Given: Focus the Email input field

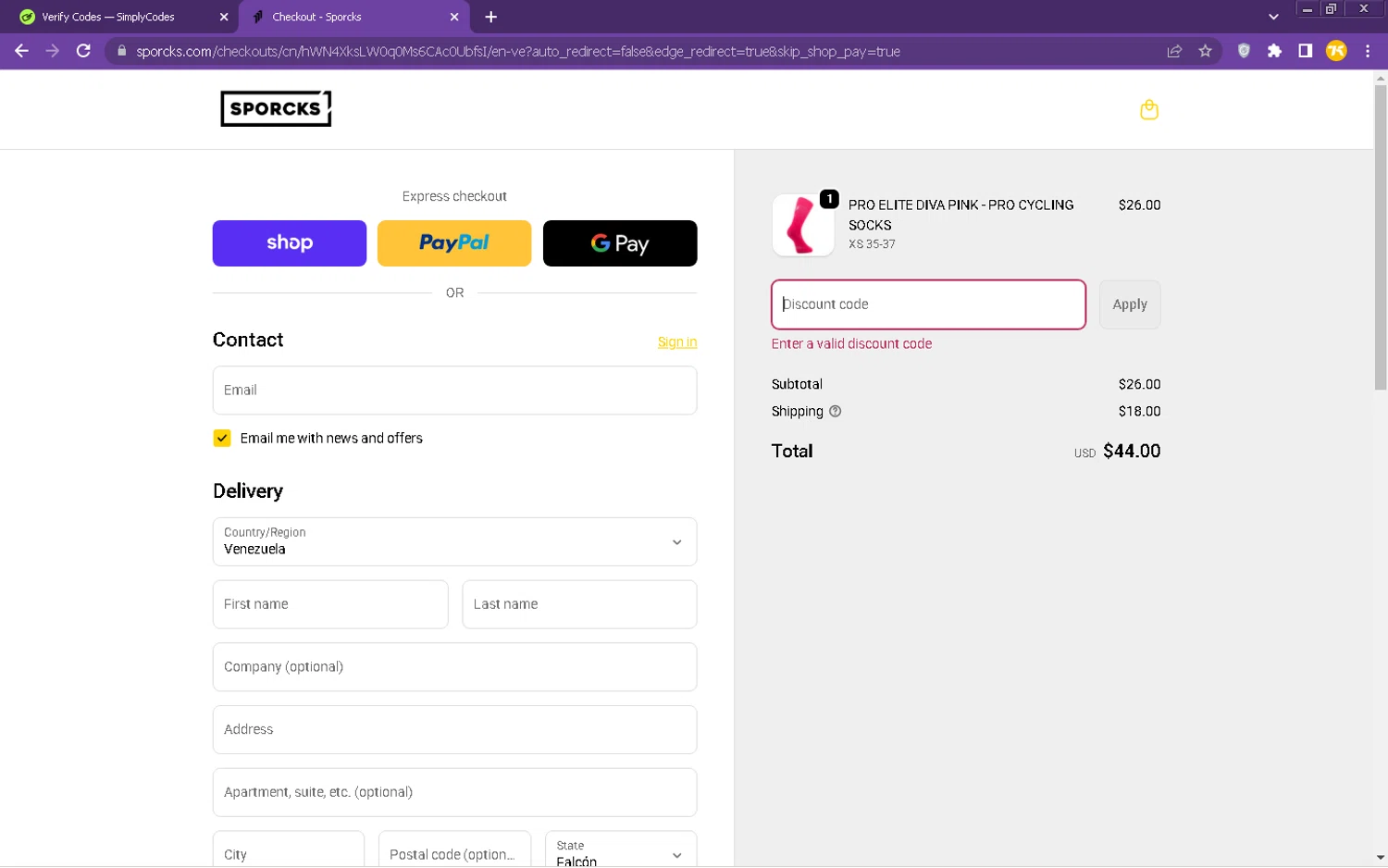Looking at the screenshot, I should pyautogui.click(x=454, y=391).
